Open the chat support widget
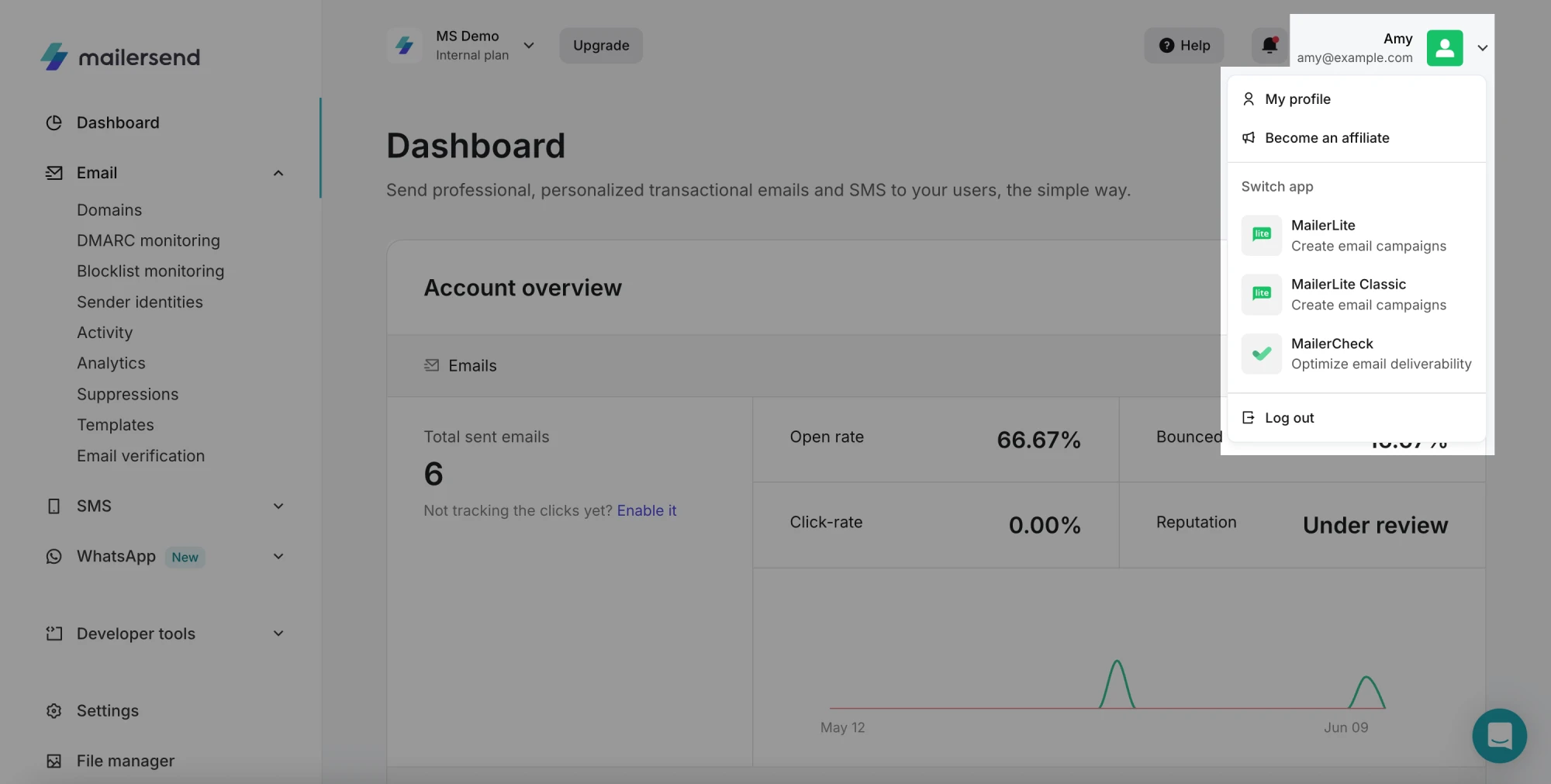1551x784 pixels. (1499, 735)
